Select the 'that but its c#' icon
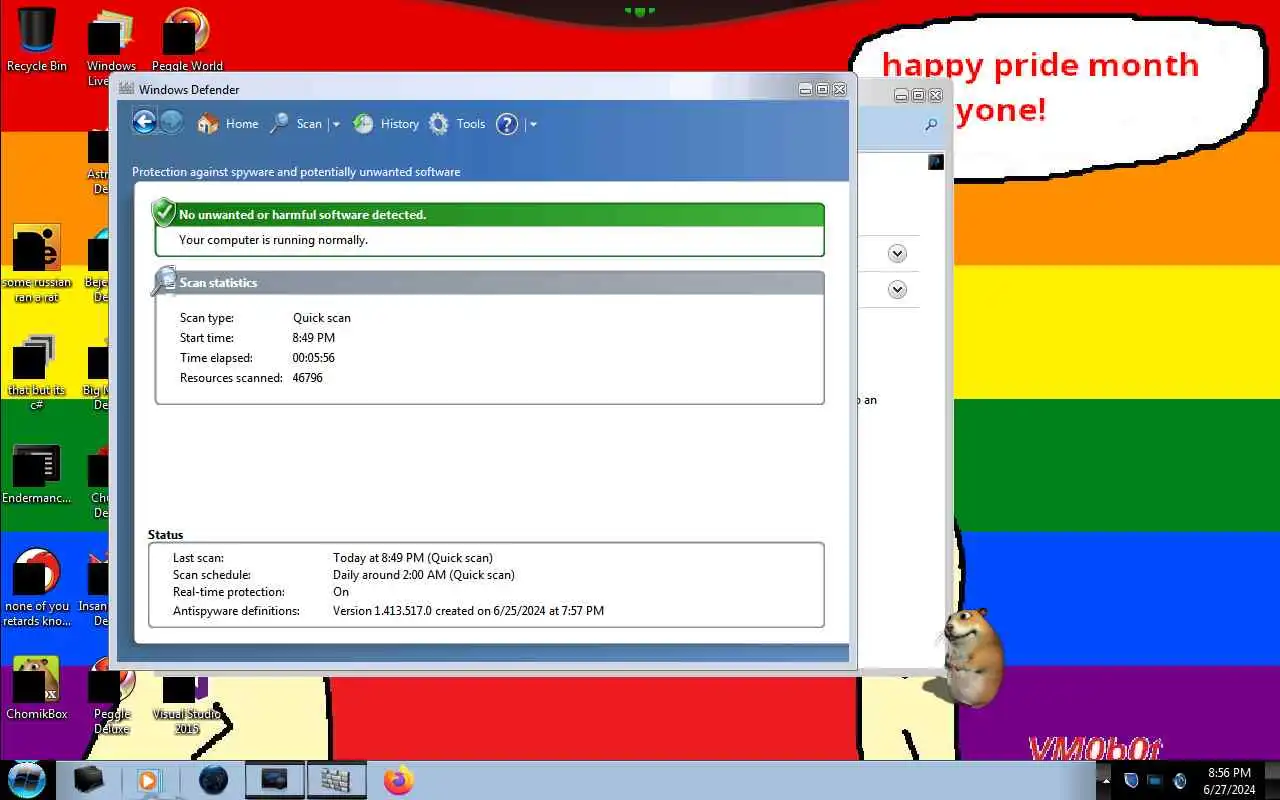 [37, 373]
